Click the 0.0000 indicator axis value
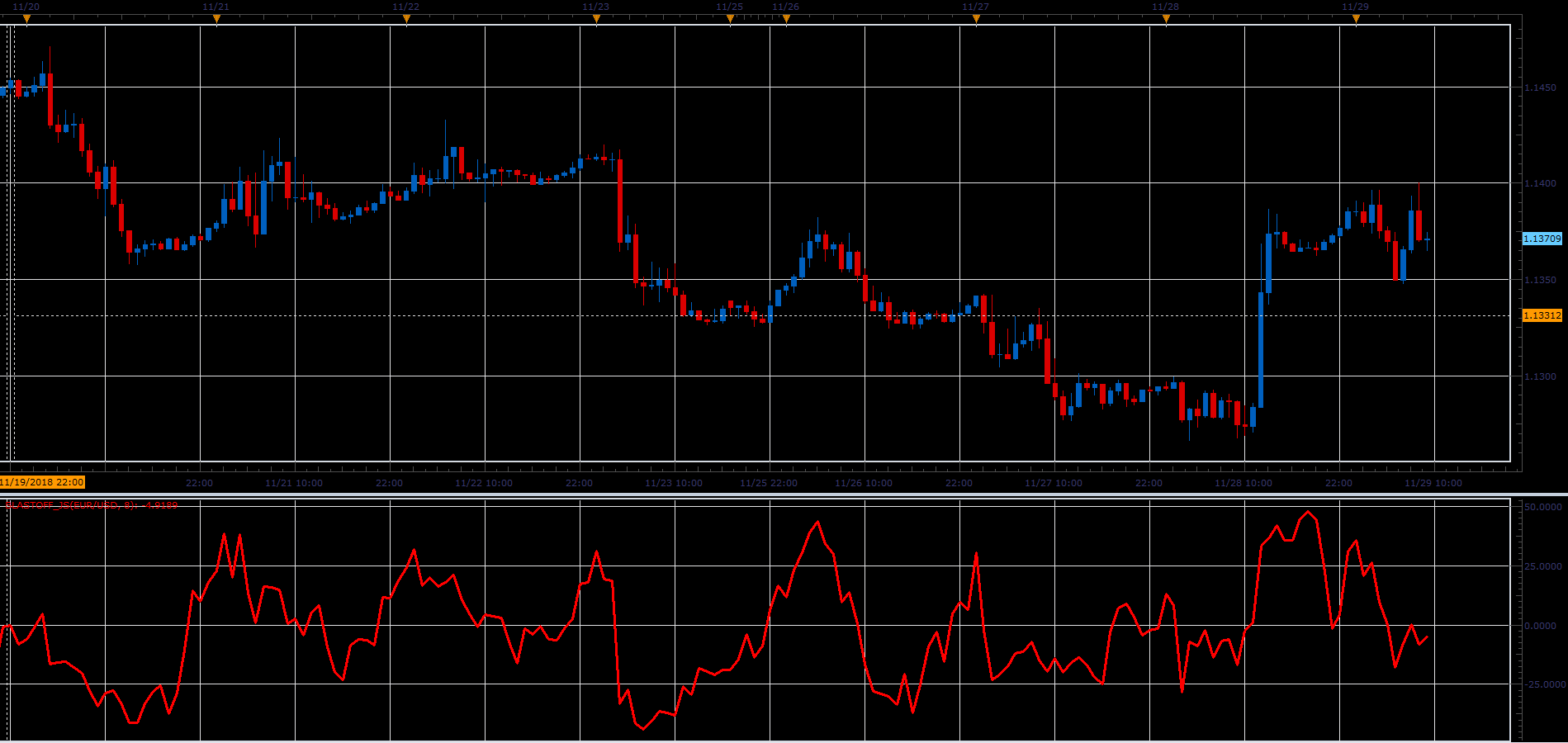Screen dimensions: 1568x743 coord(1541,626)
